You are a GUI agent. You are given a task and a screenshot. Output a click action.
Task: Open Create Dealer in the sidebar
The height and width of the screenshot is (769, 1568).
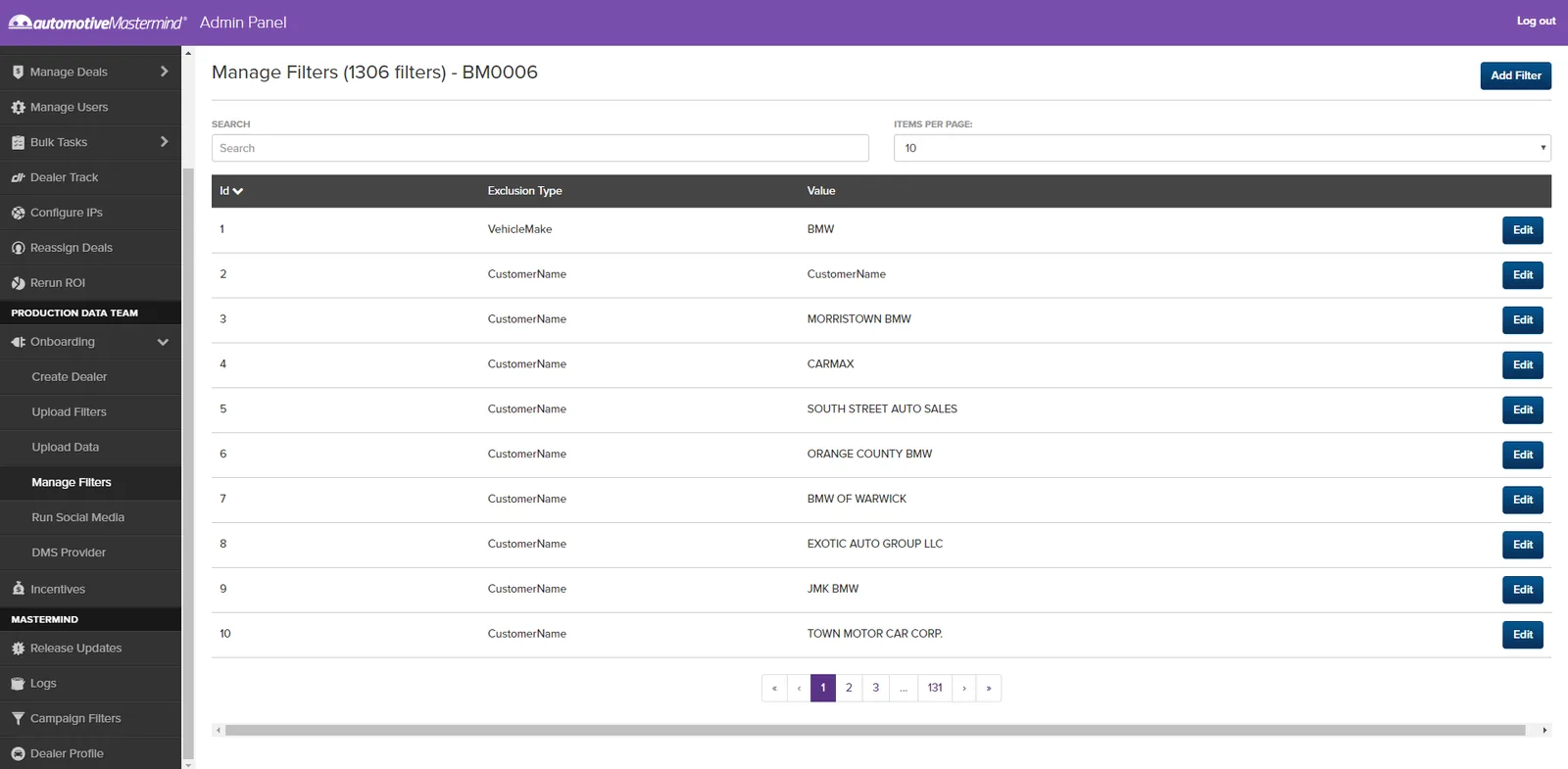(x=70, y=377)
